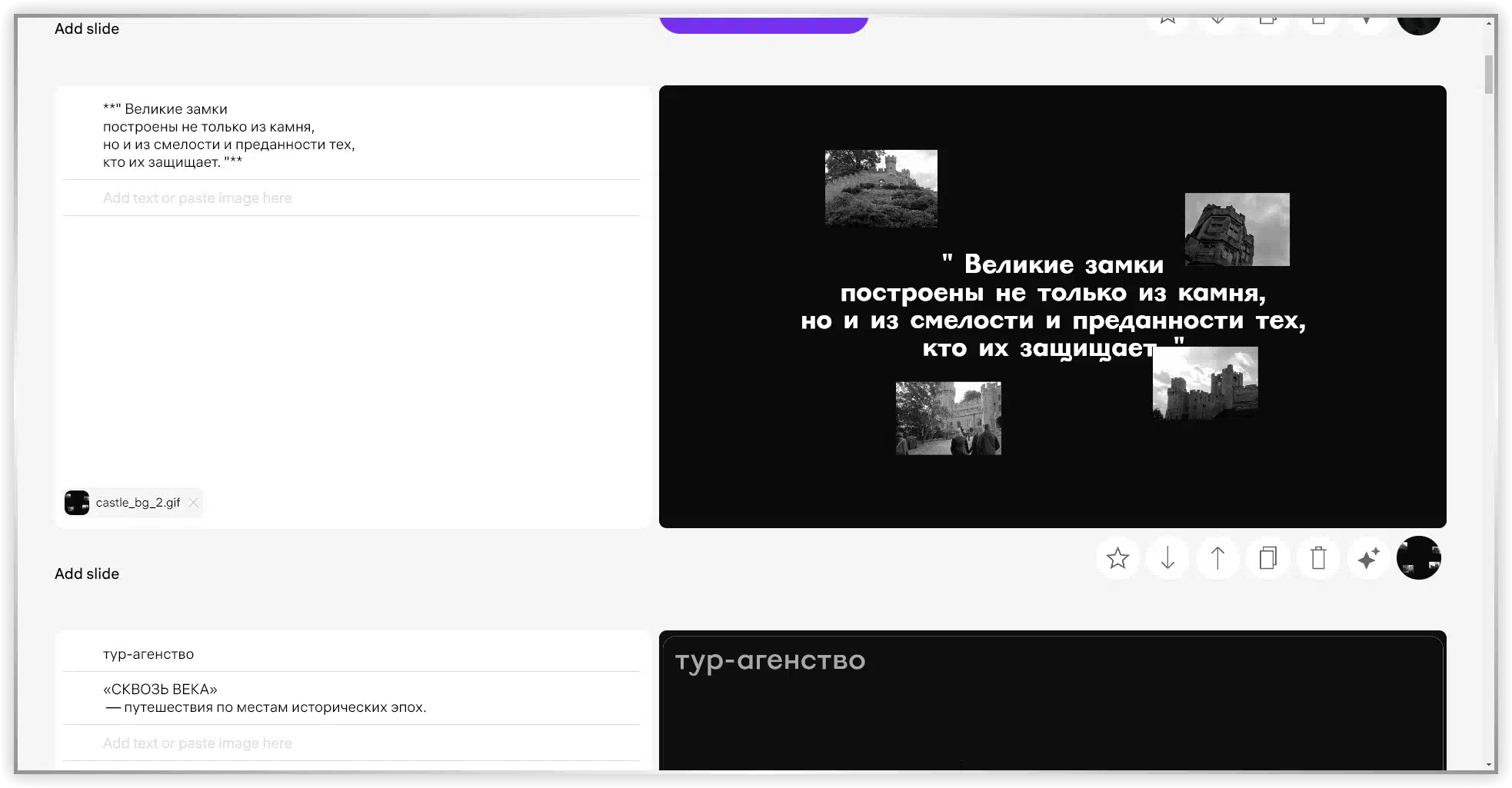This screenshot has height=788, width=1512.
Task: Move the castle quote slide up
Action: pyautogui.click(x=1217, y=558)
